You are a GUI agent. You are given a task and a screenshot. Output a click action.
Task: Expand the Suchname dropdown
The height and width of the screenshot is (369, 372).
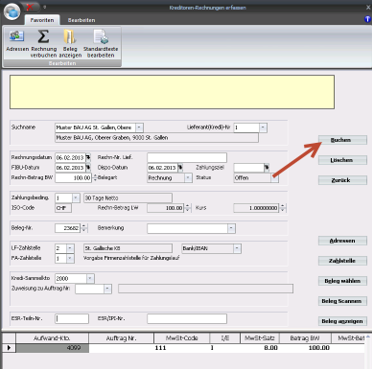[139, 127]
